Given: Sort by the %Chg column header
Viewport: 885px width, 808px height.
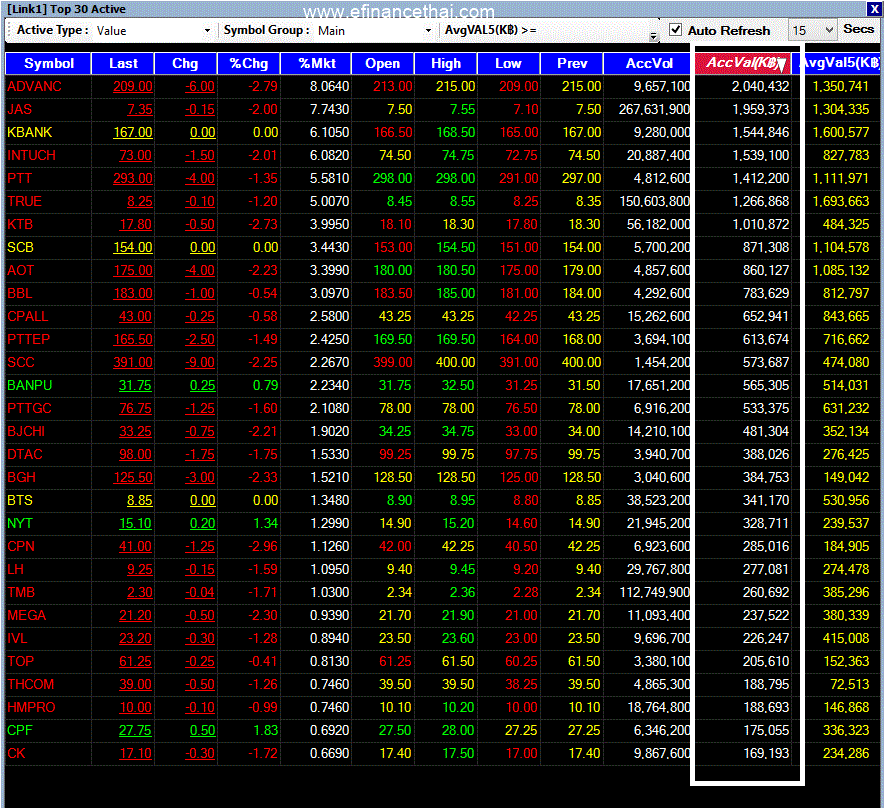Looking at the screenshot, I should pyautogui.click(x=248, y=63).
